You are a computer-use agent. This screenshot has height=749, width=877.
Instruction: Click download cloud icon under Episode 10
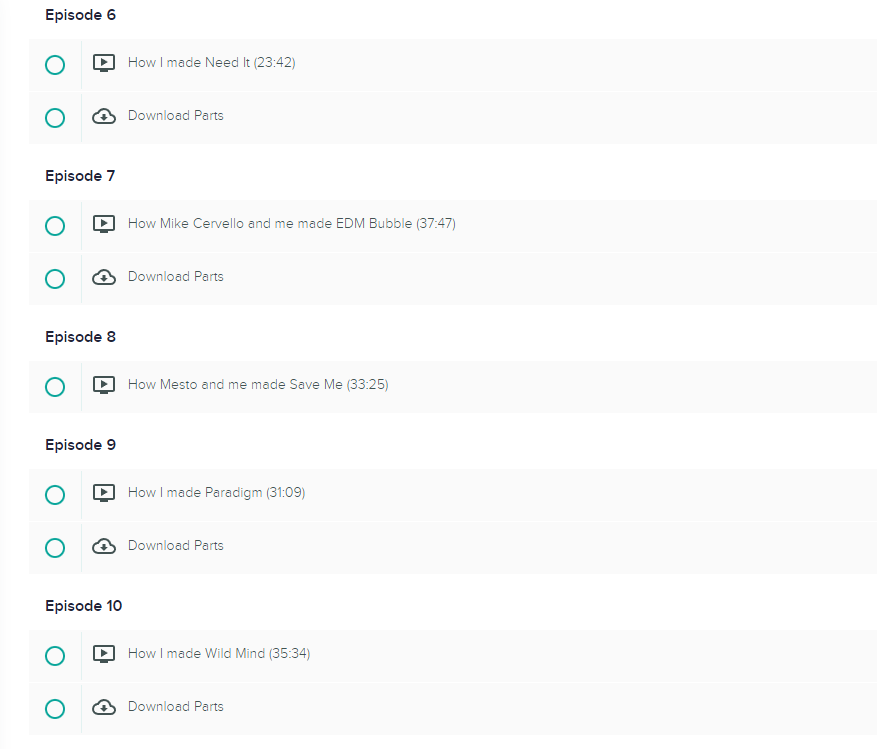pyautogui.click(x=103, y=707)
